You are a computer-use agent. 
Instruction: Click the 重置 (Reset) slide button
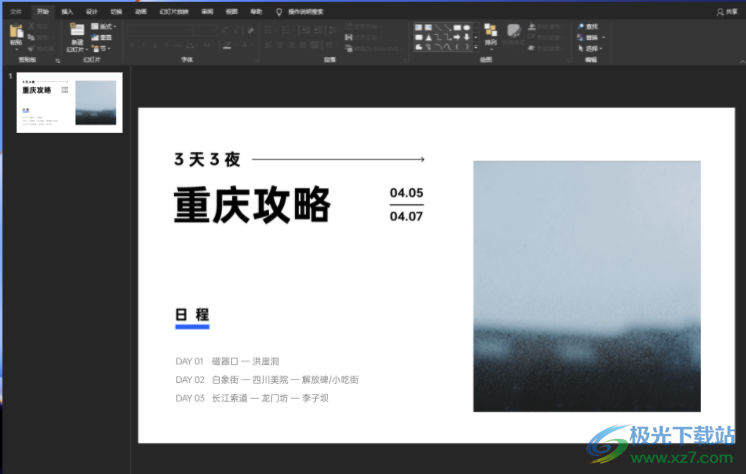(101, 37)
